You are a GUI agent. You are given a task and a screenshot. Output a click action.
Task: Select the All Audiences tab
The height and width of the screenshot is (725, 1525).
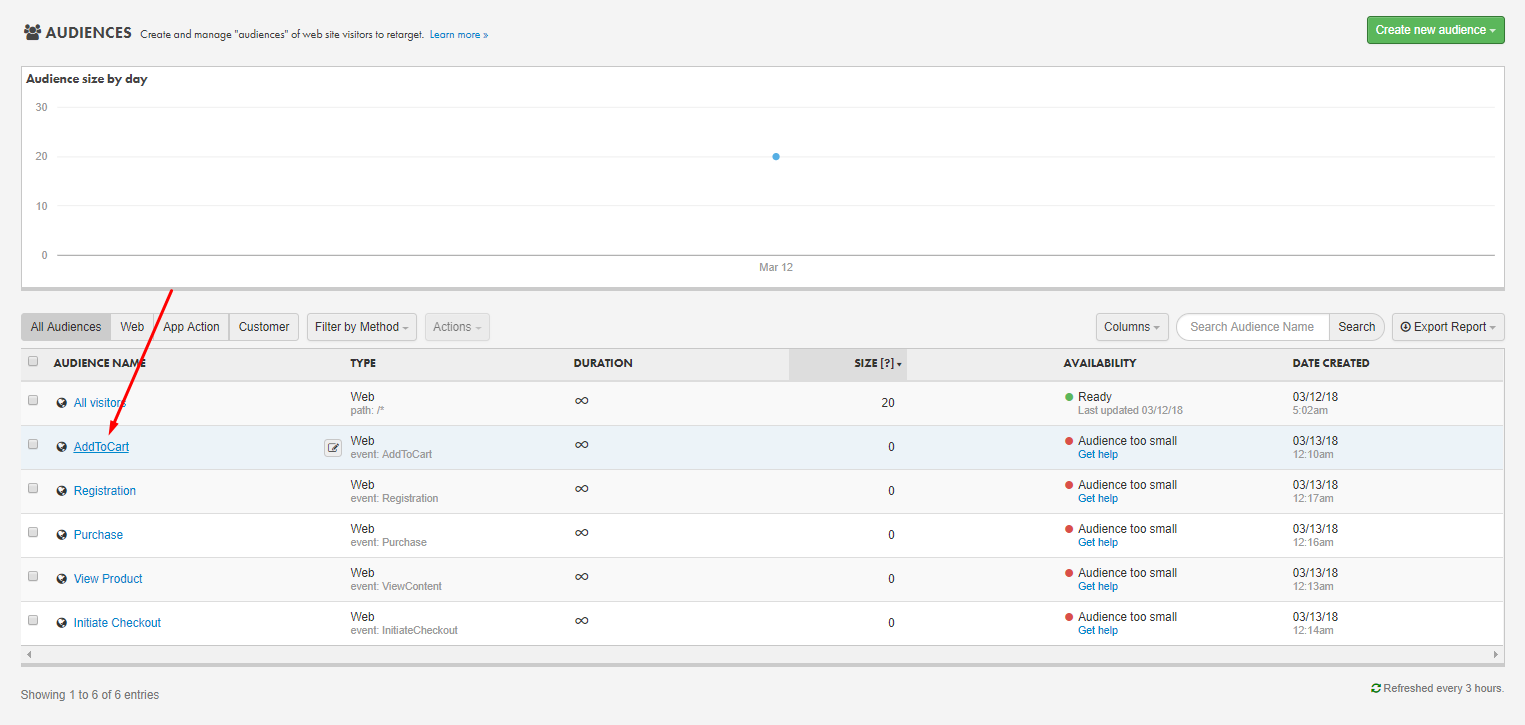(x=66, y=327)
